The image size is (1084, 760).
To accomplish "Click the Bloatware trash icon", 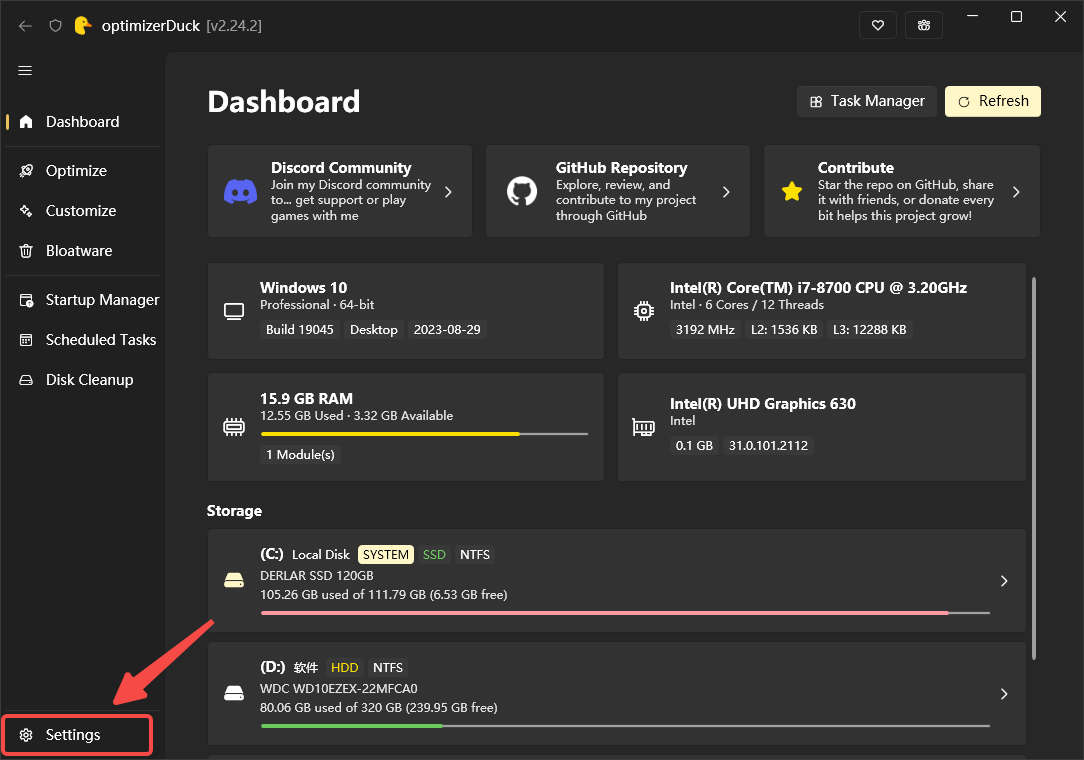I will click(x=26, y=251).
